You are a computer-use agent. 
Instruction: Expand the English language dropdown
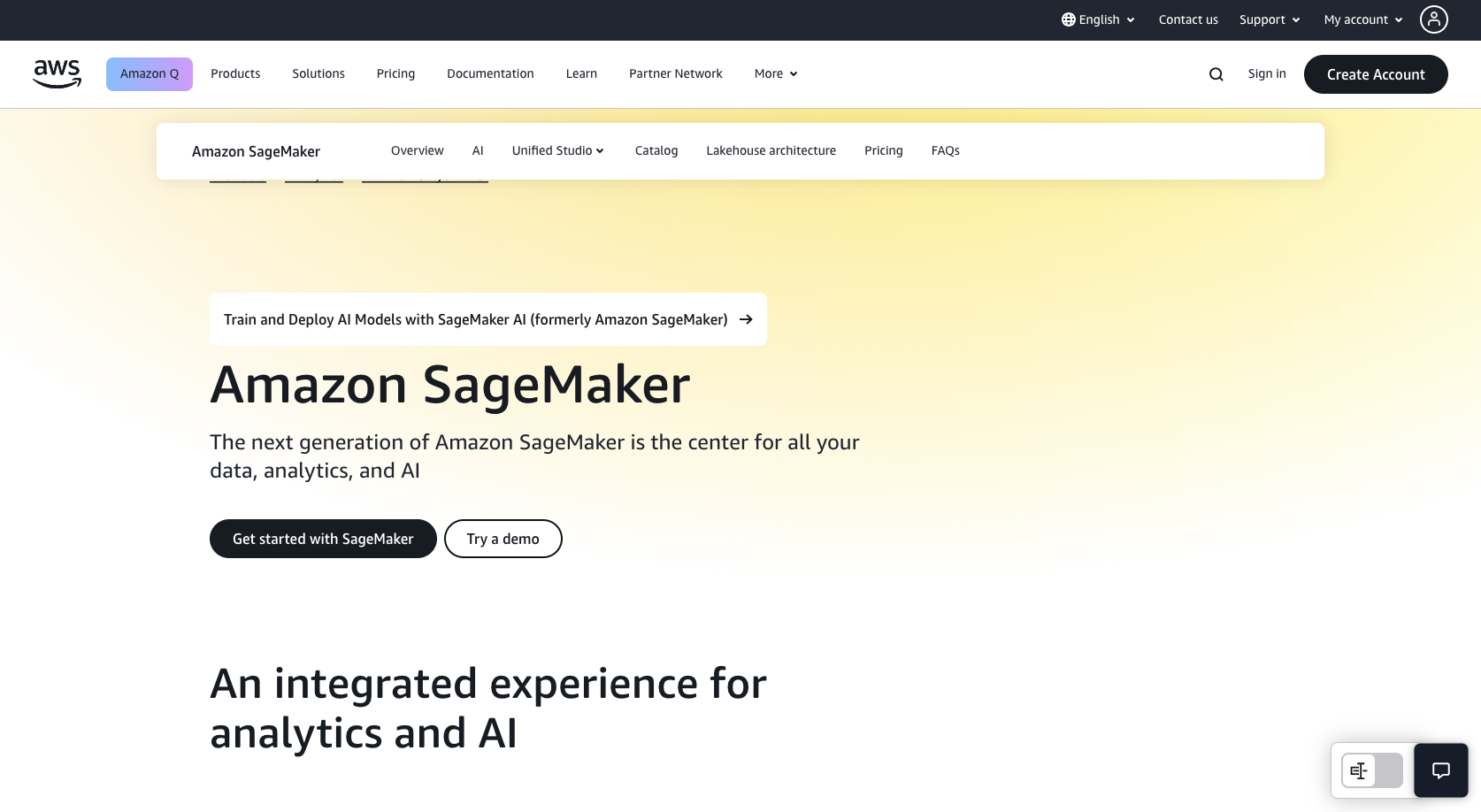click(x=1099, y=19)
